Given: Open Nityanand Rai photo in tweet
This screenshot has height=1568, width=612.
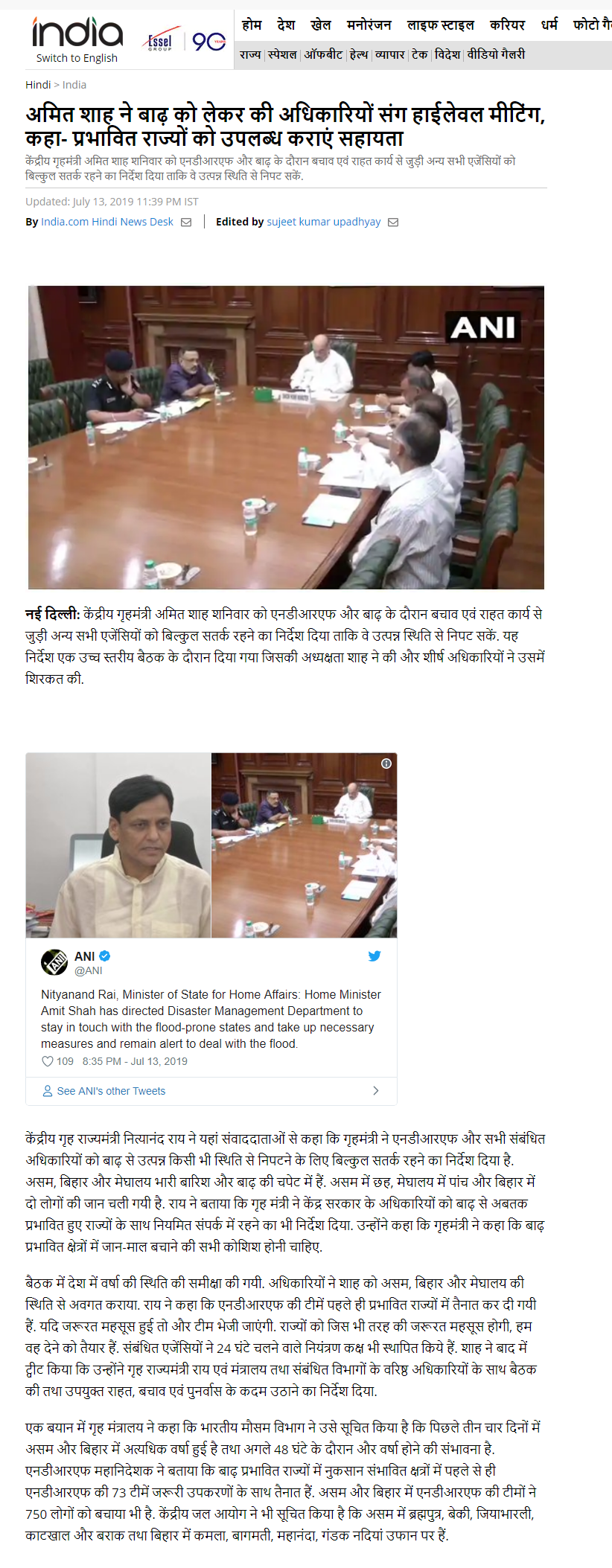Looking at the screenshot, I should pyautogui.click(x=118, y=845).
